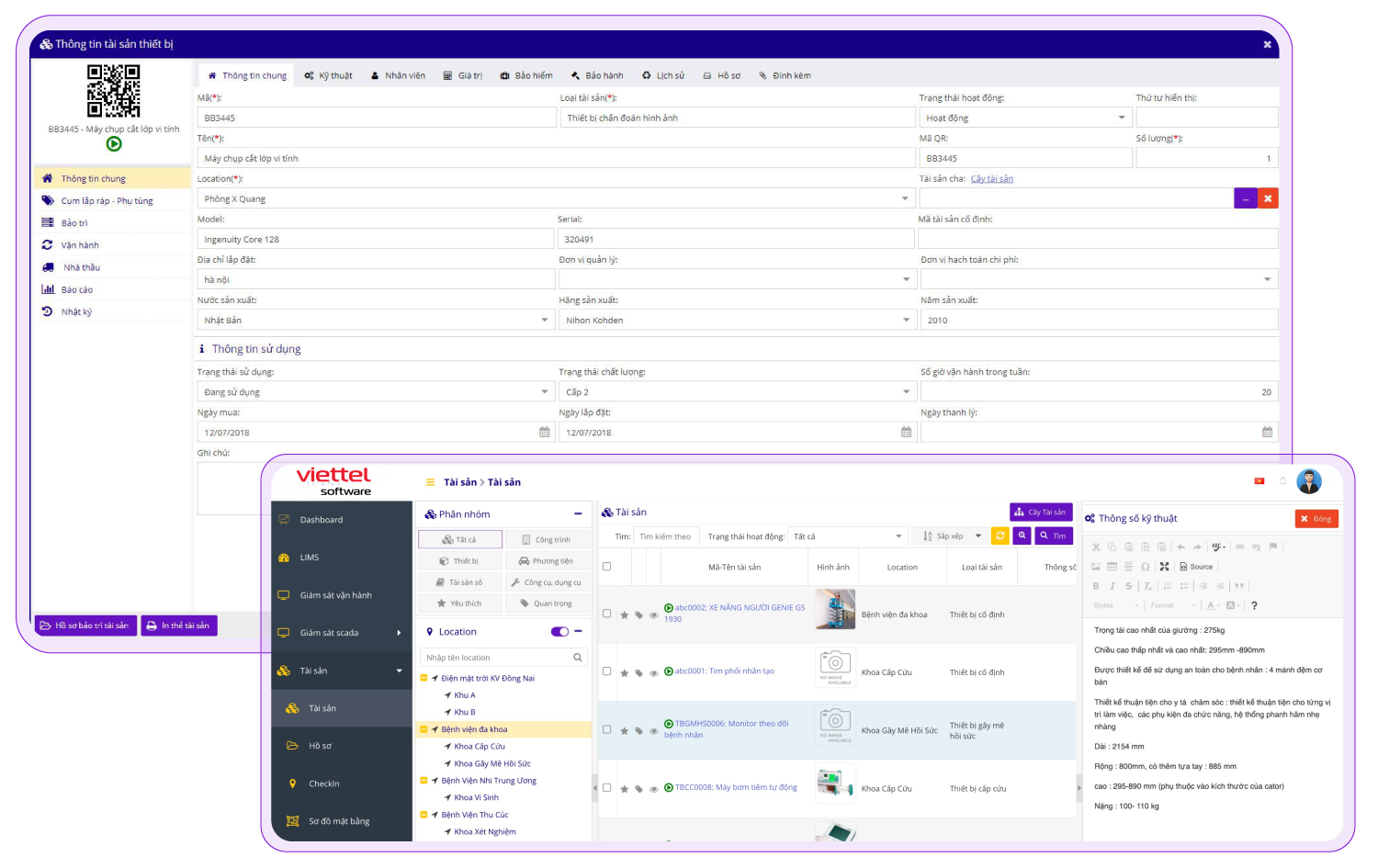The width and height of the screenshot is (1378, 868).
Task: Click the yellow refresh icon in asset toolbar
Action: click(x=1000, y=535)
